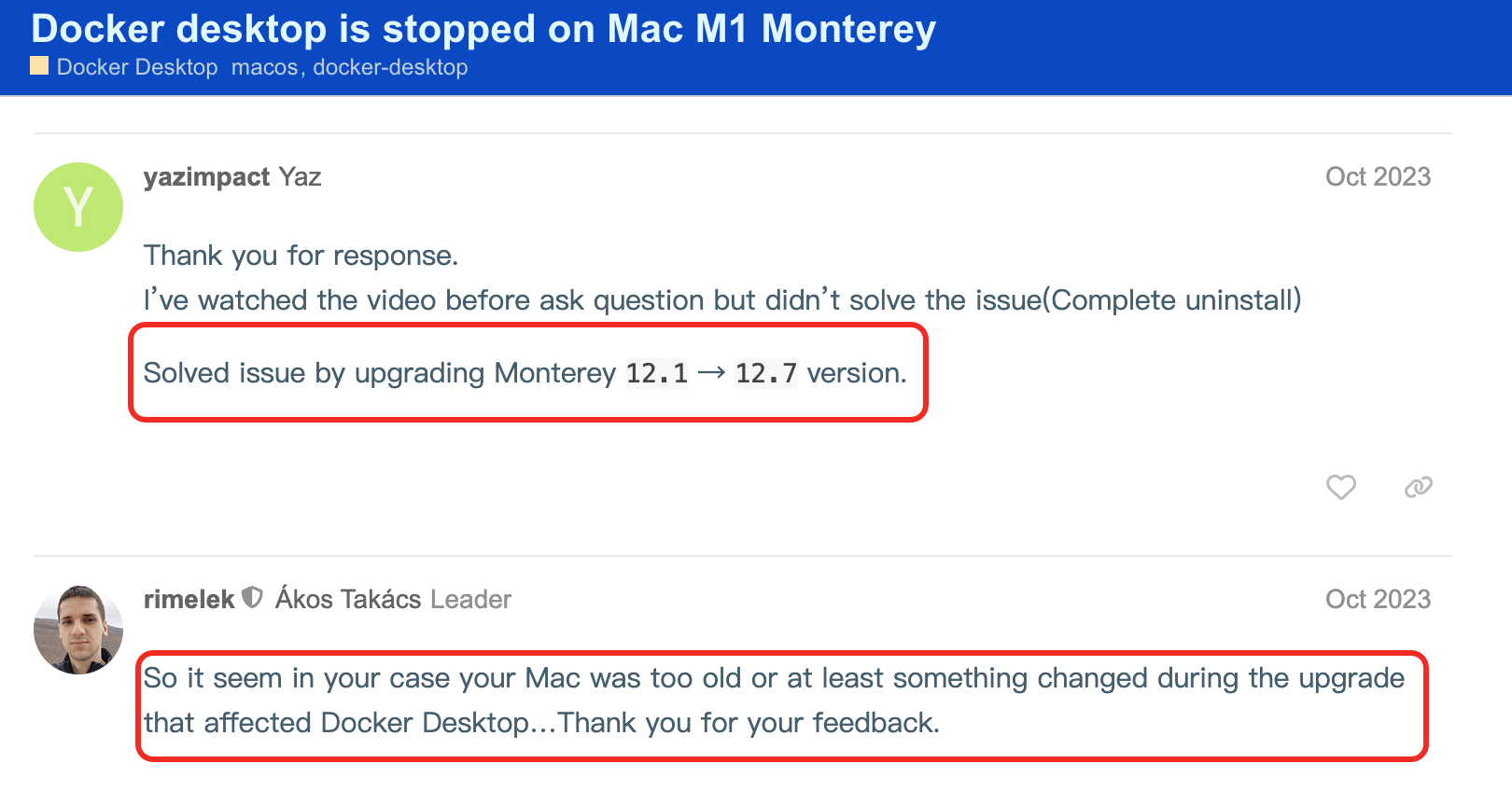Select the "docker-desktop" tag

(x=390, y=67)
